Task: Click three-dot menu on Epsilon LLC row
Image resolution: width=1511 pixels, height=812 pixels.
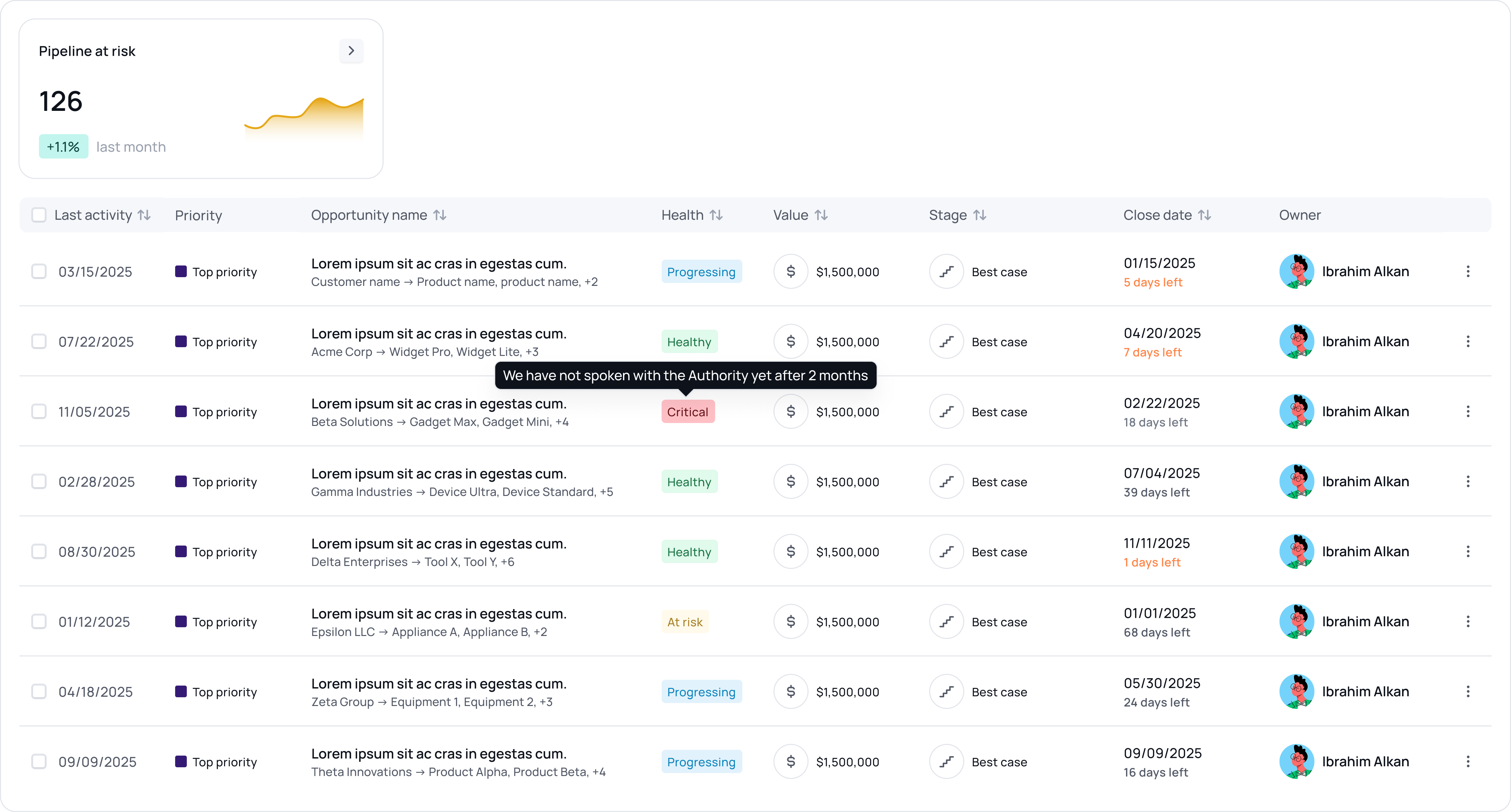Action: pos(1468,621)
